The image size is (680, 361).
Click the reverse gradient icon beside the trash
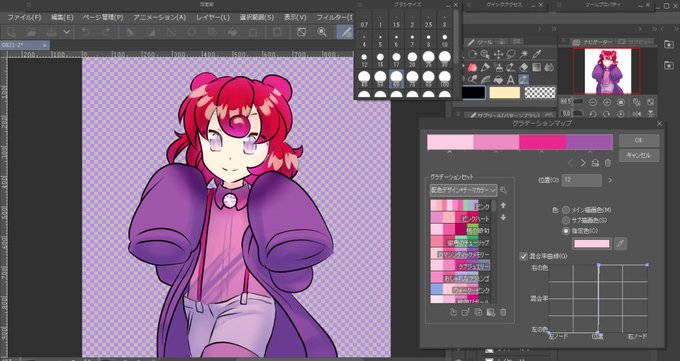(595, 163)
